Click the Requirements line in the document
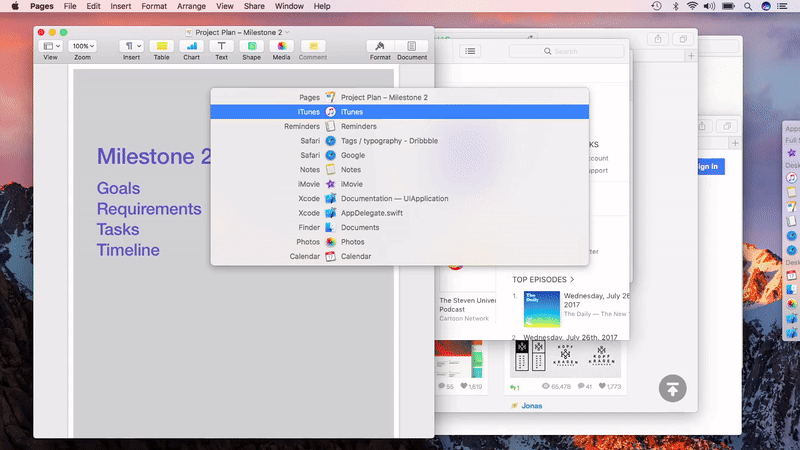The image size is (800, 450). coord(149,209)
